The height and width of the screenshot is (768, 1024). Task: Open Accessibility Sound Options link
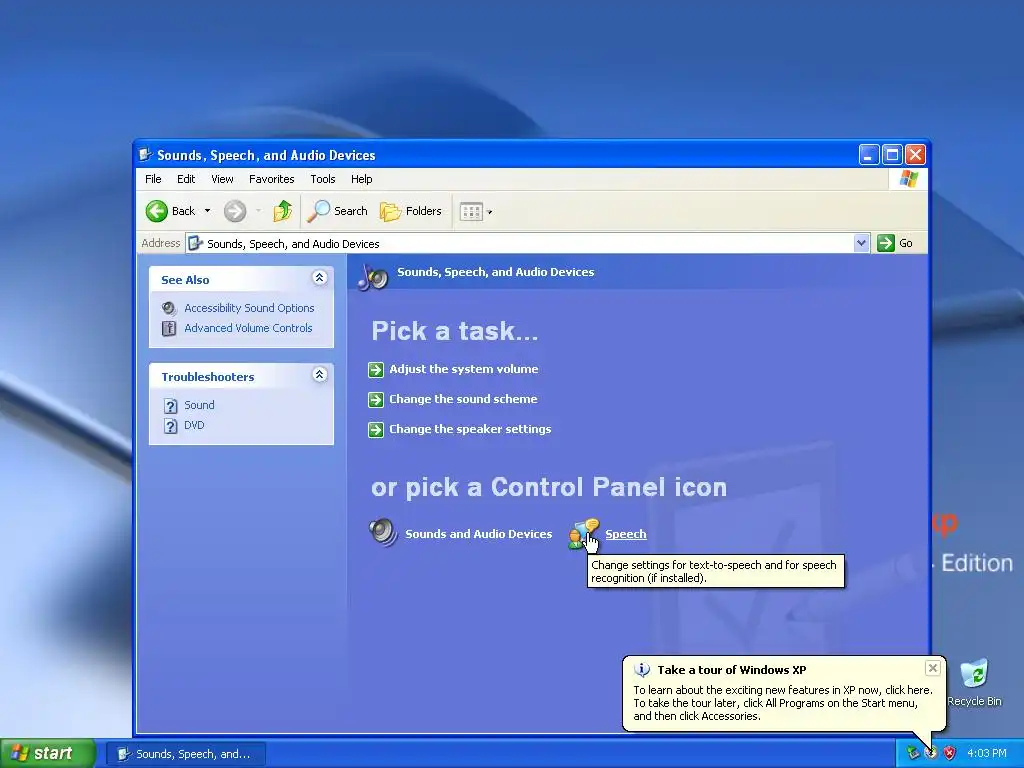pyautogui.click(x=249, y=308)
